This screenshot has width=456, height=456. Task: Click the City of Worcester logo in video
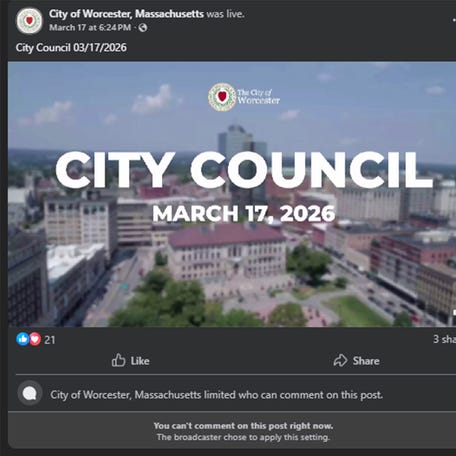[x=244, y=97]
